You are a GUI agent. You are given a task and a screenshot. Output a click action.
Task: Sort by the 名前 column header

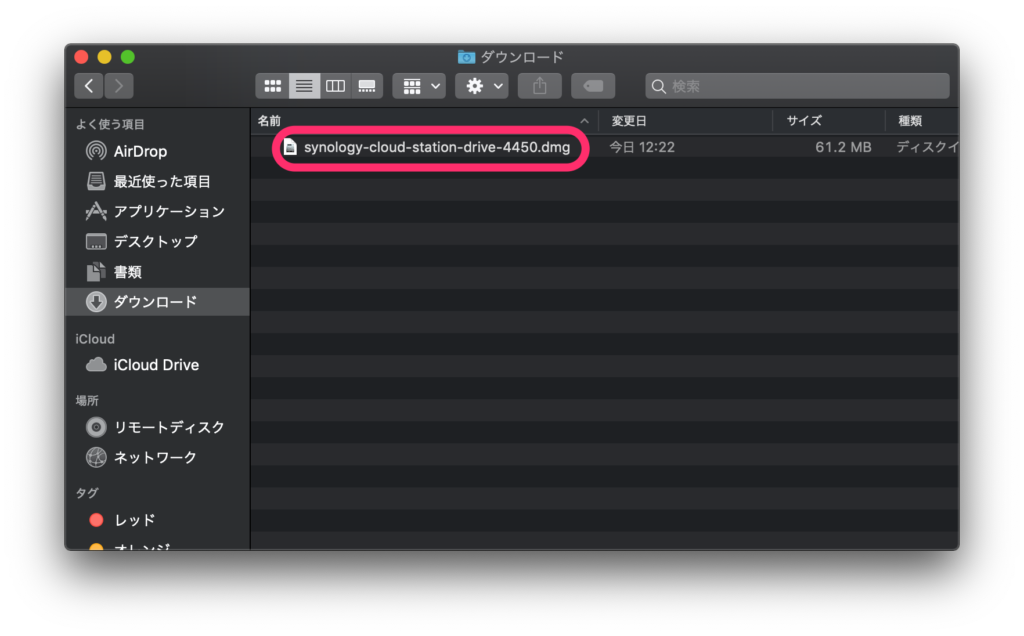point(270,121)
